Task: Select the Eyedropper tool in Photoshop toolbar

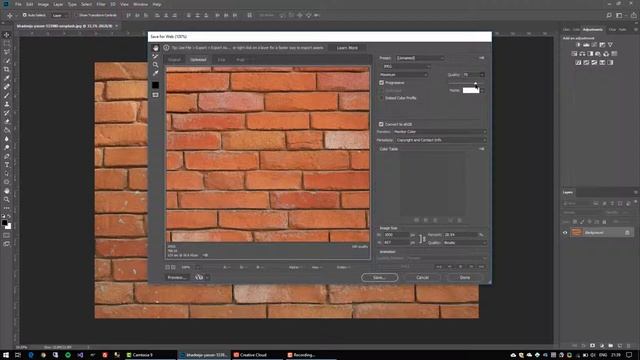Action: [x=7, y=78]
